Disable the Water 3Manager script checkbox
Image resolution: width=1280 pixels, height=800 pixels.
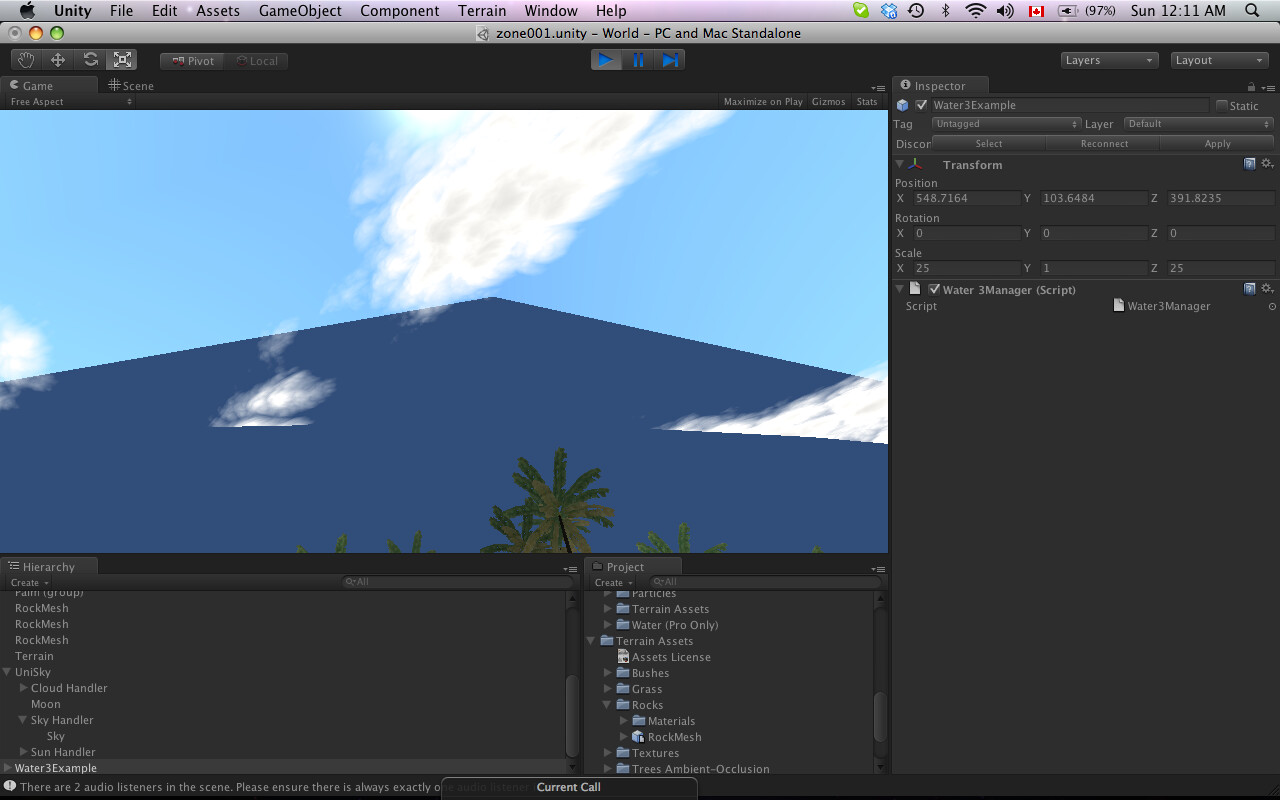[933, 289]
